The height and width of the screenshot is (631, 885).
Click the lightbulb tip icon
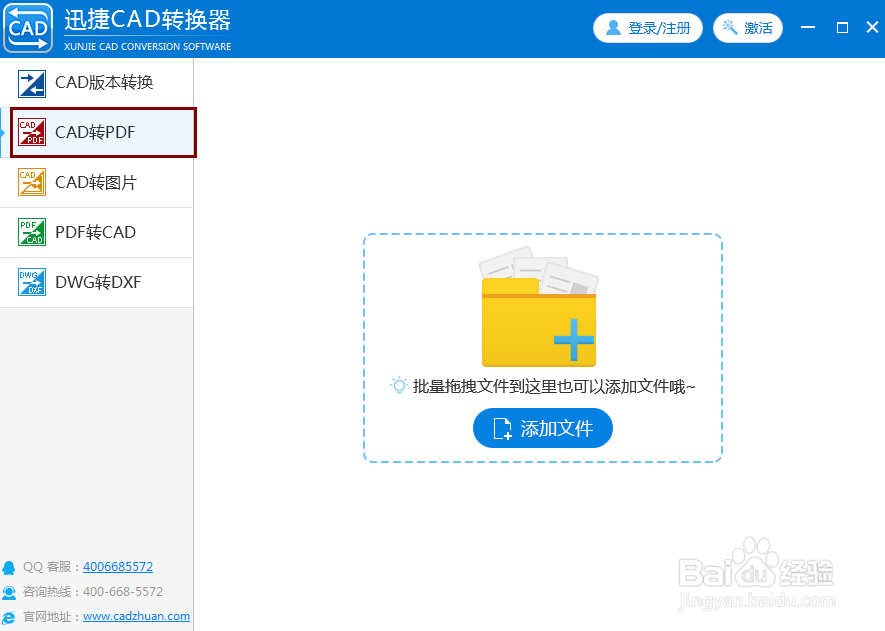398,385
